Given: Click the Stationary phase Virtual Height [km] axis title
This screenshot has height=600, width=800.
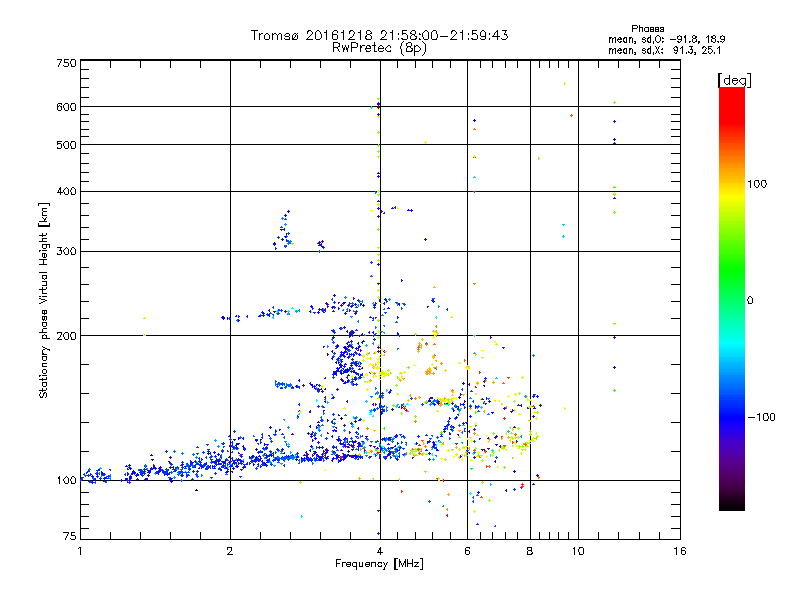Looking at the screenshot, I should [x=44, y=300].
